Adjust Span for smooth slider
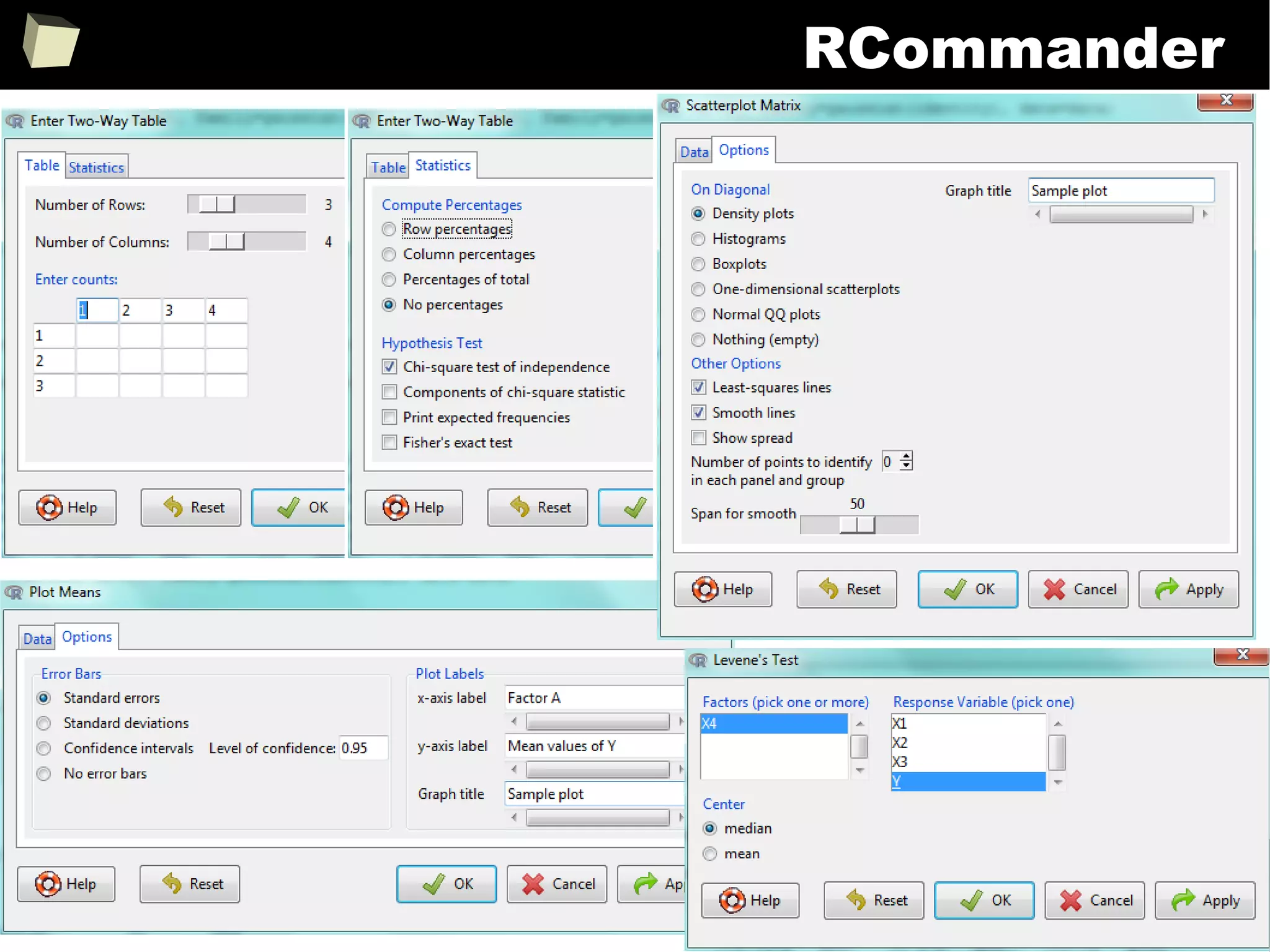This screenshot has height=952, width=1270. [x=859, y=525]
